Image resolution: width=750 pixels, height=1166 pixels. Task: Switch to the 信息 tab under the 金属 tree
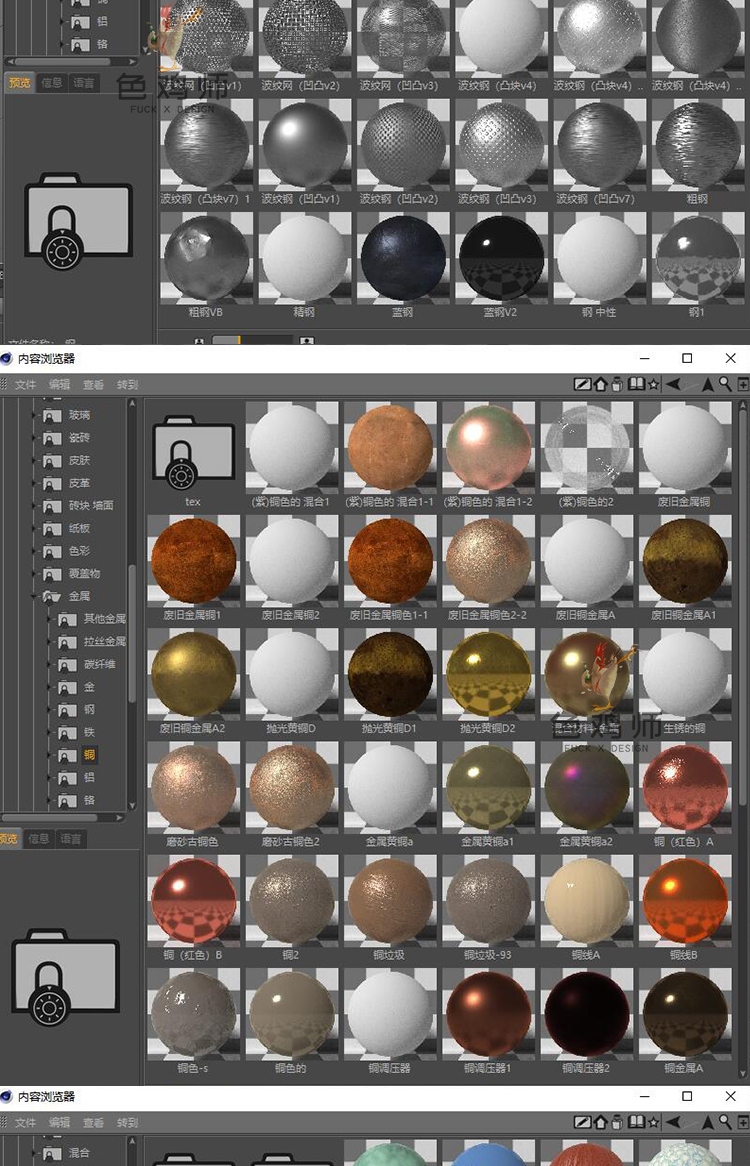(x=38, y=839)
